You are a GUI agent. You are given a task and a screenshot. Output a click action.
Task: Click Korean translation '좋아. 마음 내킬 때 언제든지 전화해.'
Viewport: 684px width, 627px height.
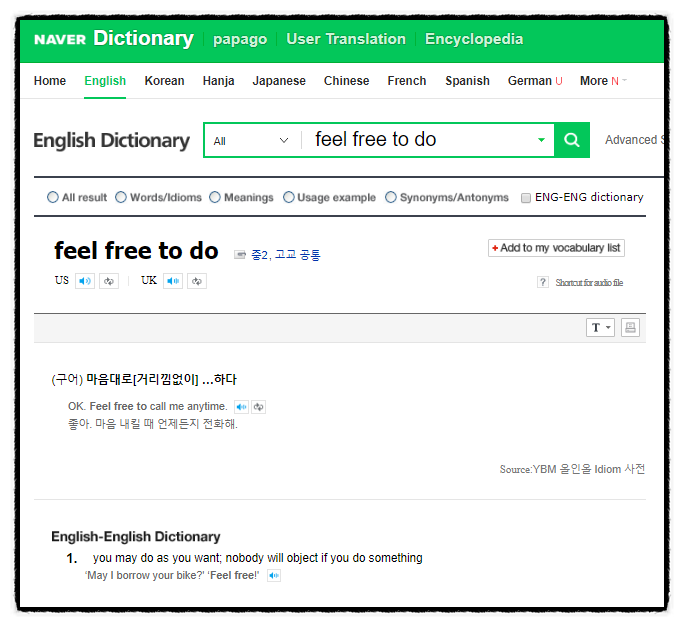pos(153,424)
